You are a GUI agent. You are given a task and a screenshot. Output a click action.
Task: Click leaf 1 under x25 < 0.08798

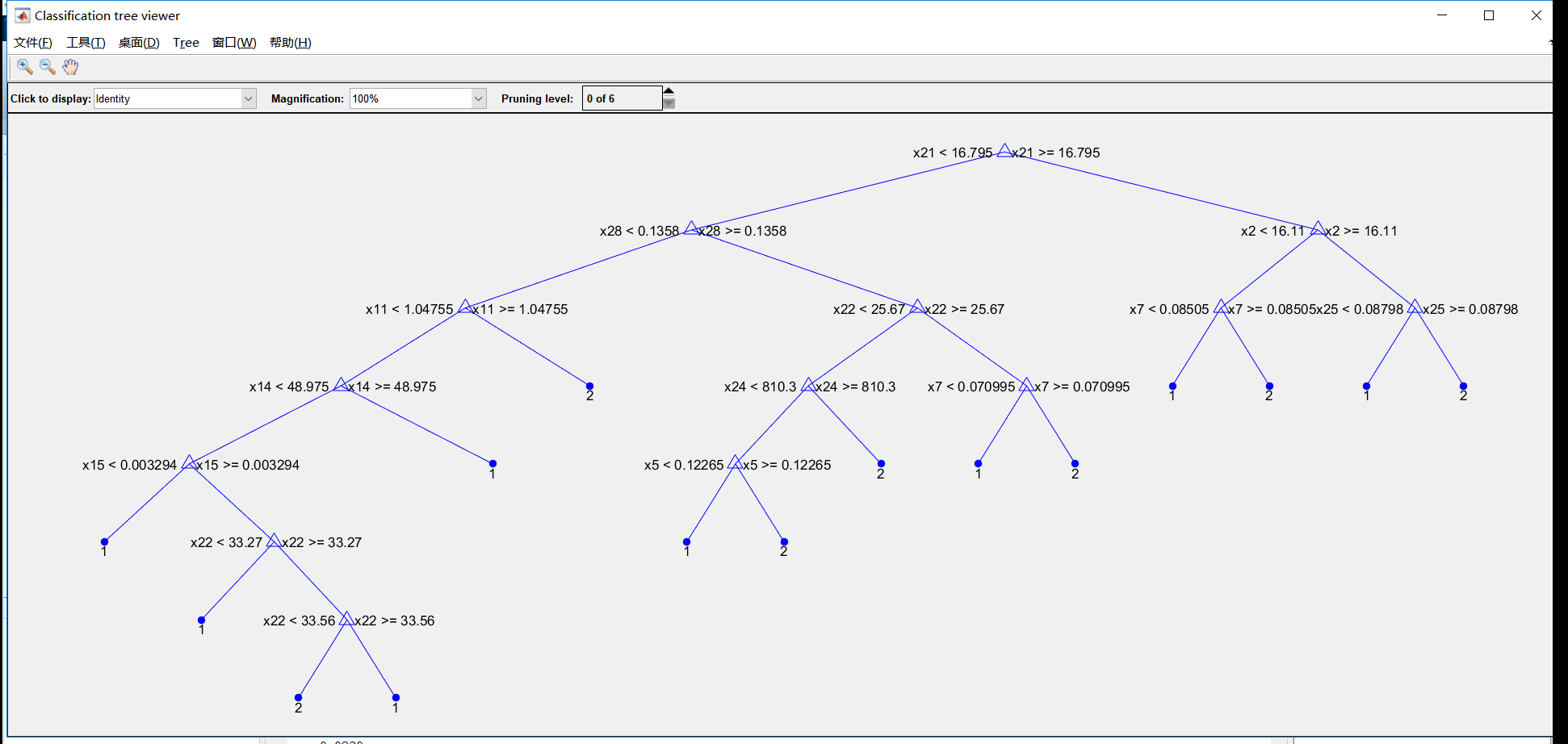point(1366,387)
